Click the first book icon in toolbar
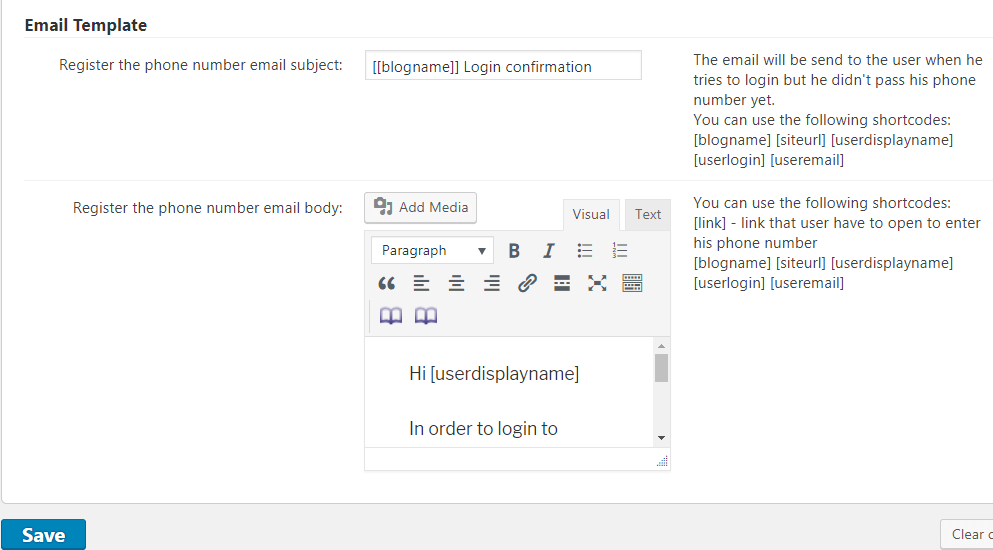Image resolution: width=993 pixels, height=550 pixels. (390, 316)
